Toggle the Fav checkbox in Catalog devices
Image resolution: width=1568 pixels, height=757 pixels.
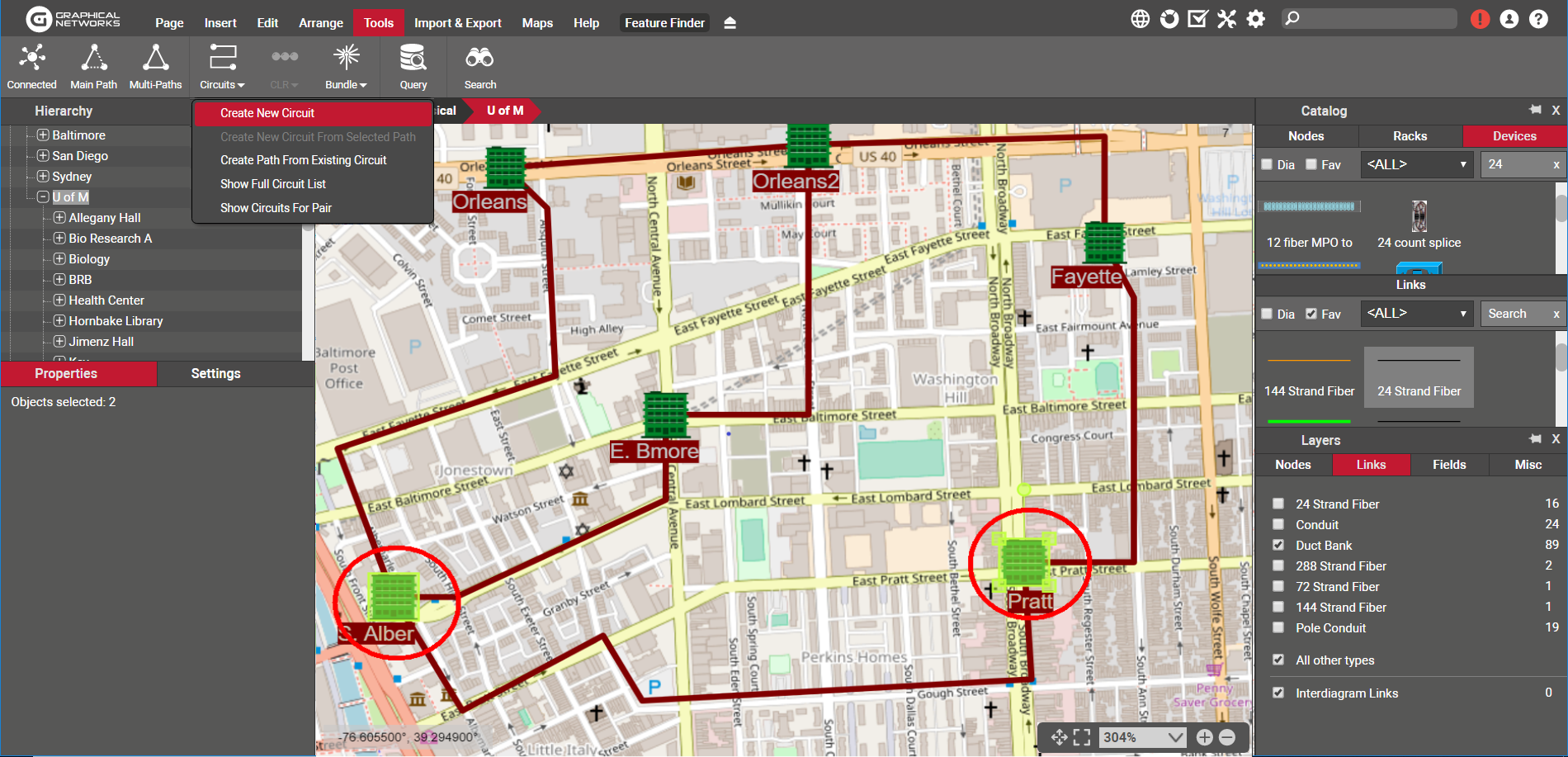click(1311, 164)
